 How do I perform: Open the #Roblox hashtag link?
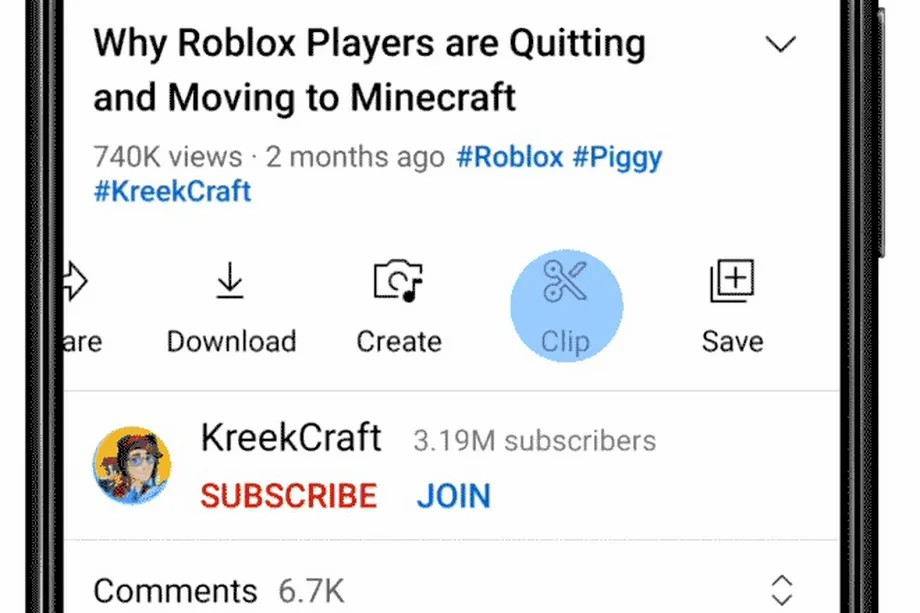pyautogui.click(x=509, y=157)
